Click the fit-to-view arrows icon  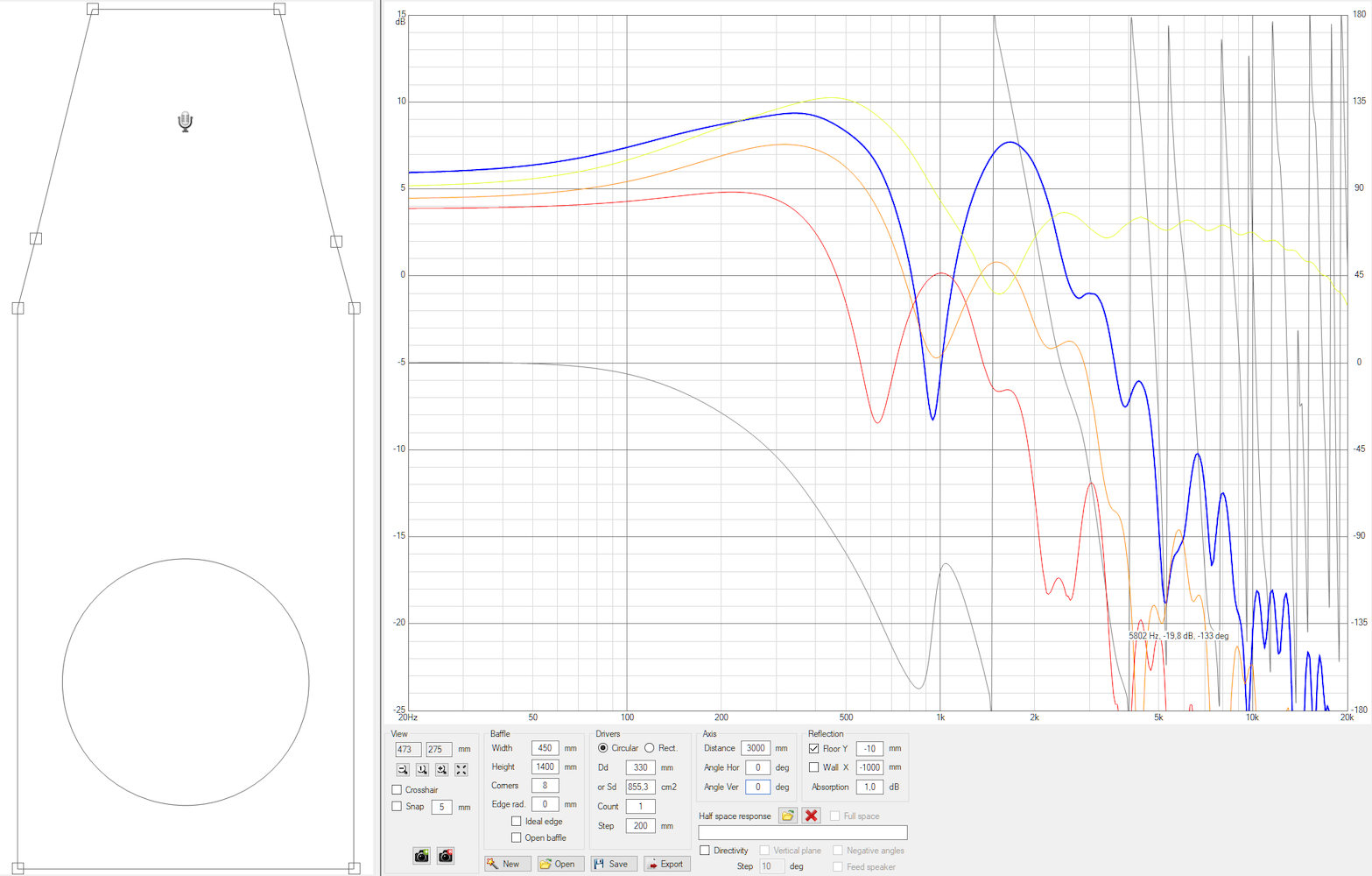(461, 769)
